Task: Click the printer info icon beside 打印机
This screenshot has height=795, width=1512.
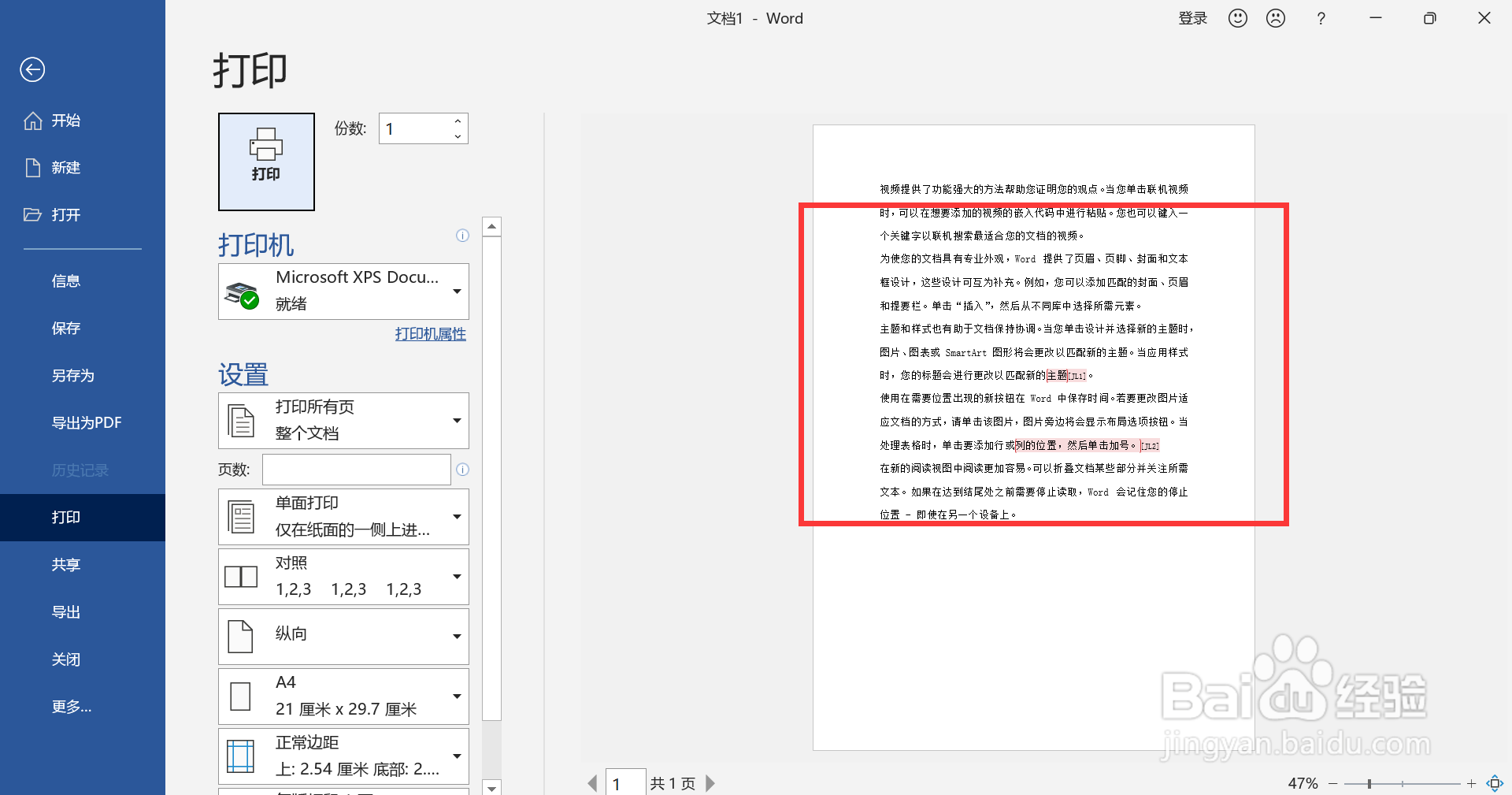Action: click(462, 236)
